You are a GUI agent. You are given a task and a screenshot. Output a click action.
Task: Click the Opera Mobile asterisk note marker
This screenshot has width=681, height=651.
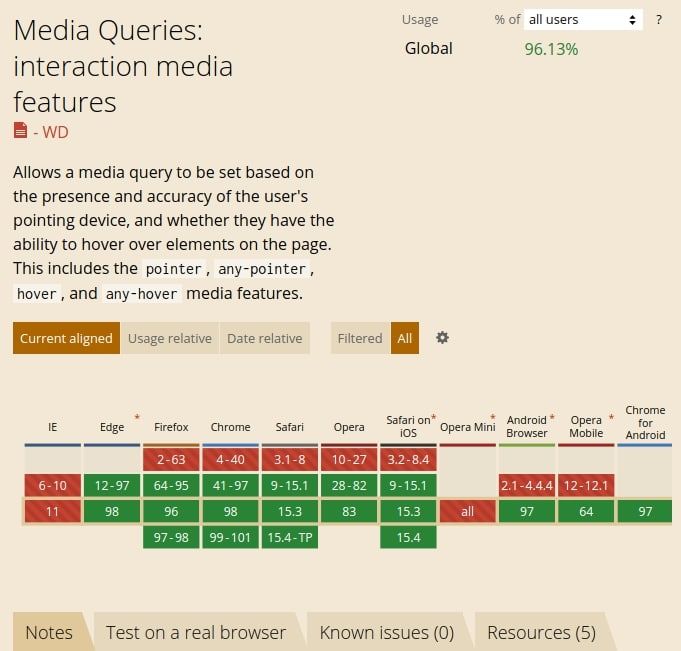coord(611,417)
